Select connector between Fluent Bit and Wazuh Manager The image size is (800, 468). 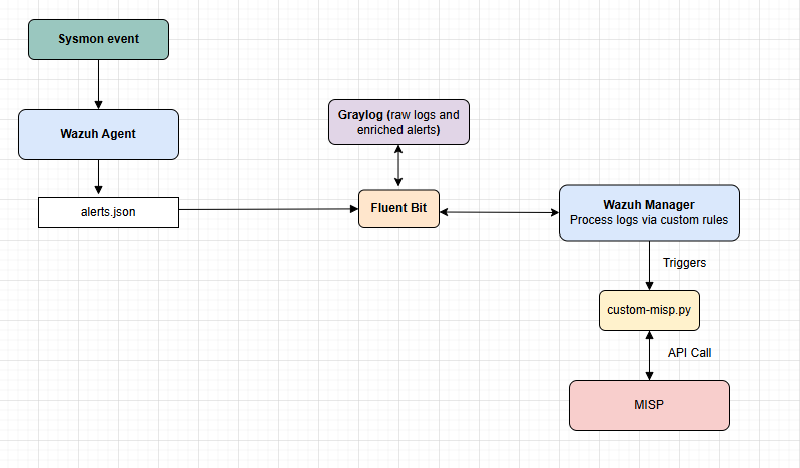[x=499, y=212]
